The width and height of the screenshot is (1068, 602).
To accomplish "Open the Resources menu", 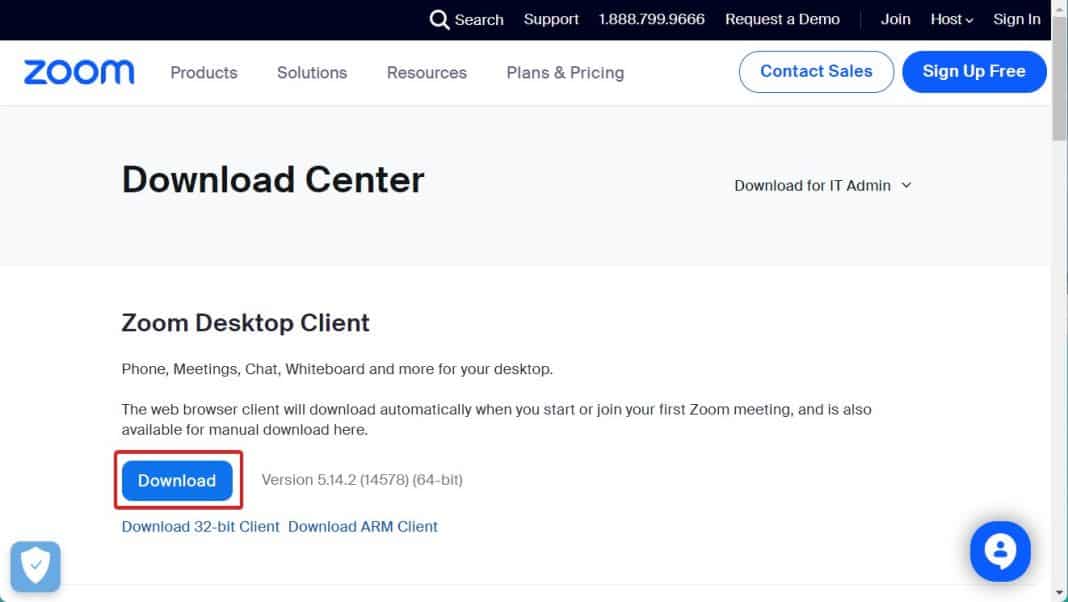I will click(x=426, y=72).
